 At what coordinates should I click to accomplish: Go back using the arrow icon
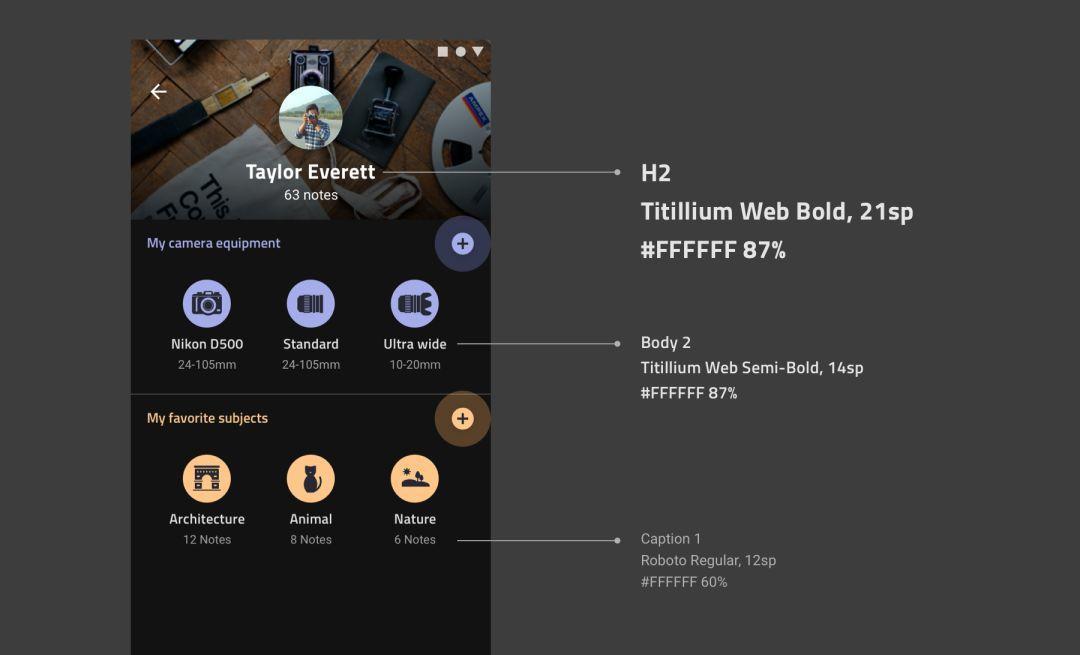click(x=158, y=92)
